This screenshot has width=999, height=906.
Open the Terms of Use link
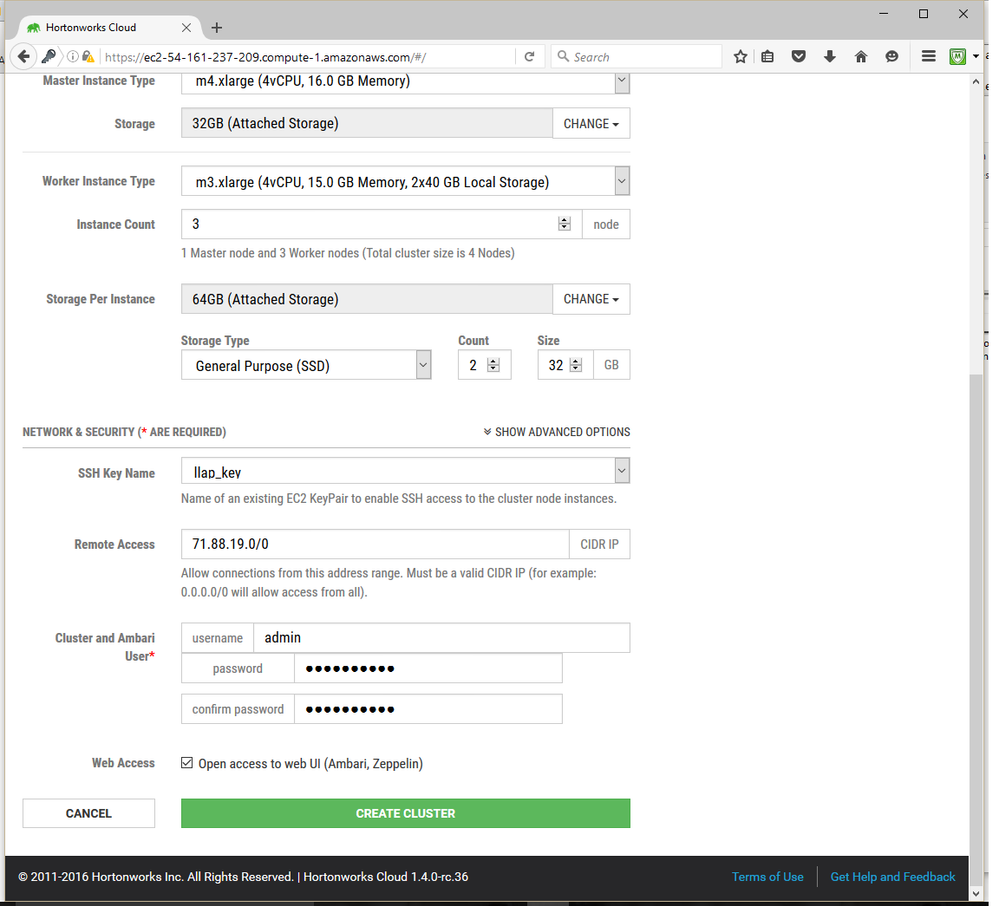click(x=767, y=876)
